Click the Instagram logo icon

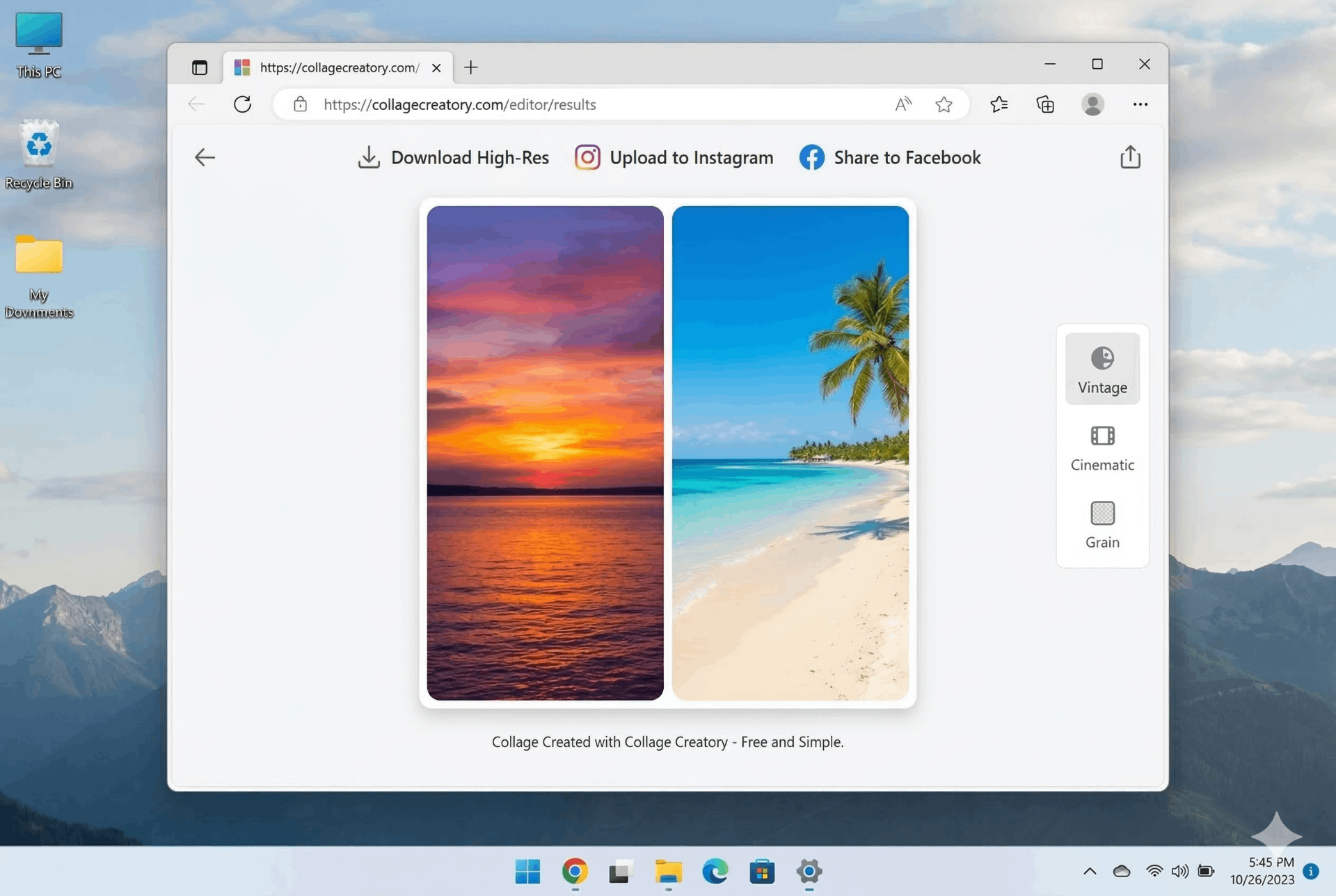pos(587,157)
